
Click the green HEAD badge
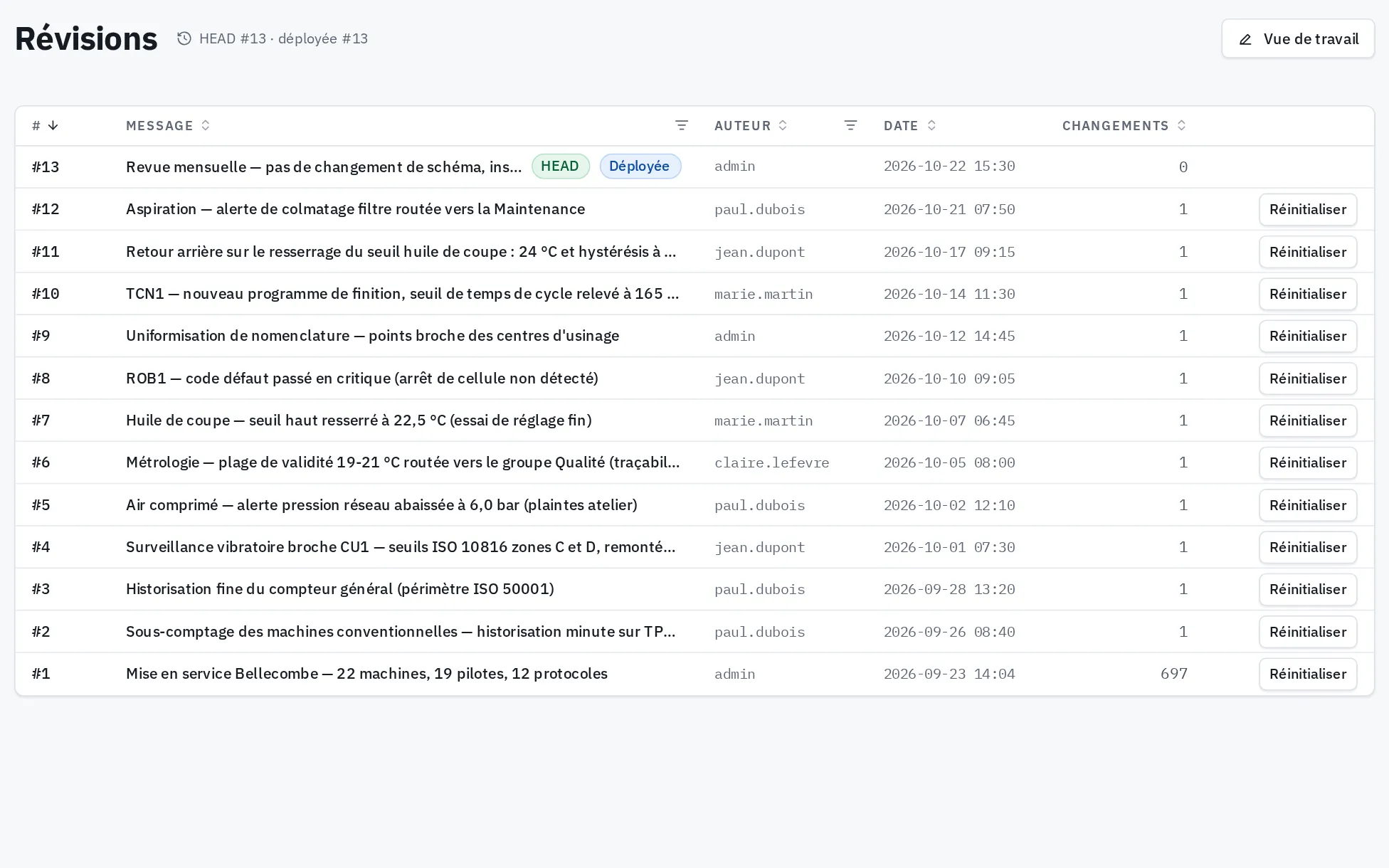560,166
